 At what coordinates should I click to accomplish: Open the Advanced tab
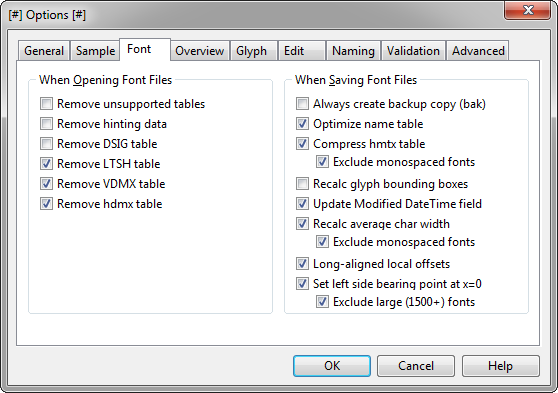[478, 51]
